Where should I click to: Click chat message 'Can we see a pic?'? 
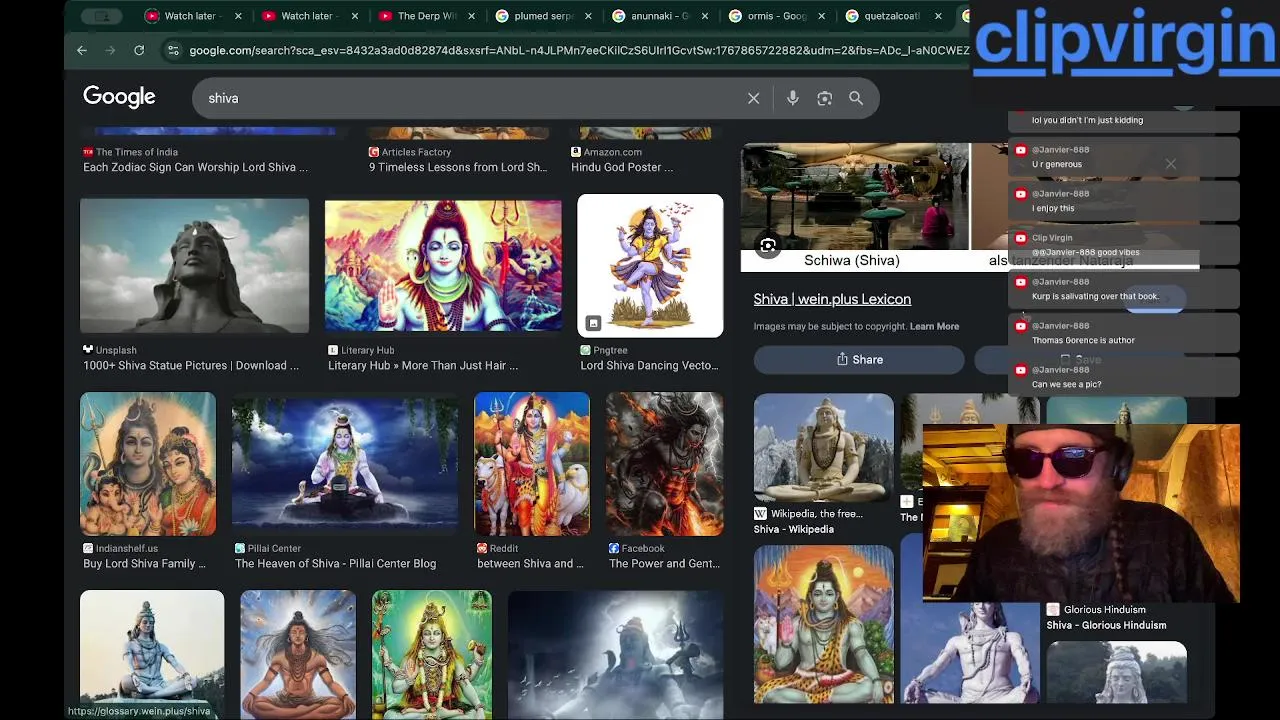click(x=1066, y=384)
